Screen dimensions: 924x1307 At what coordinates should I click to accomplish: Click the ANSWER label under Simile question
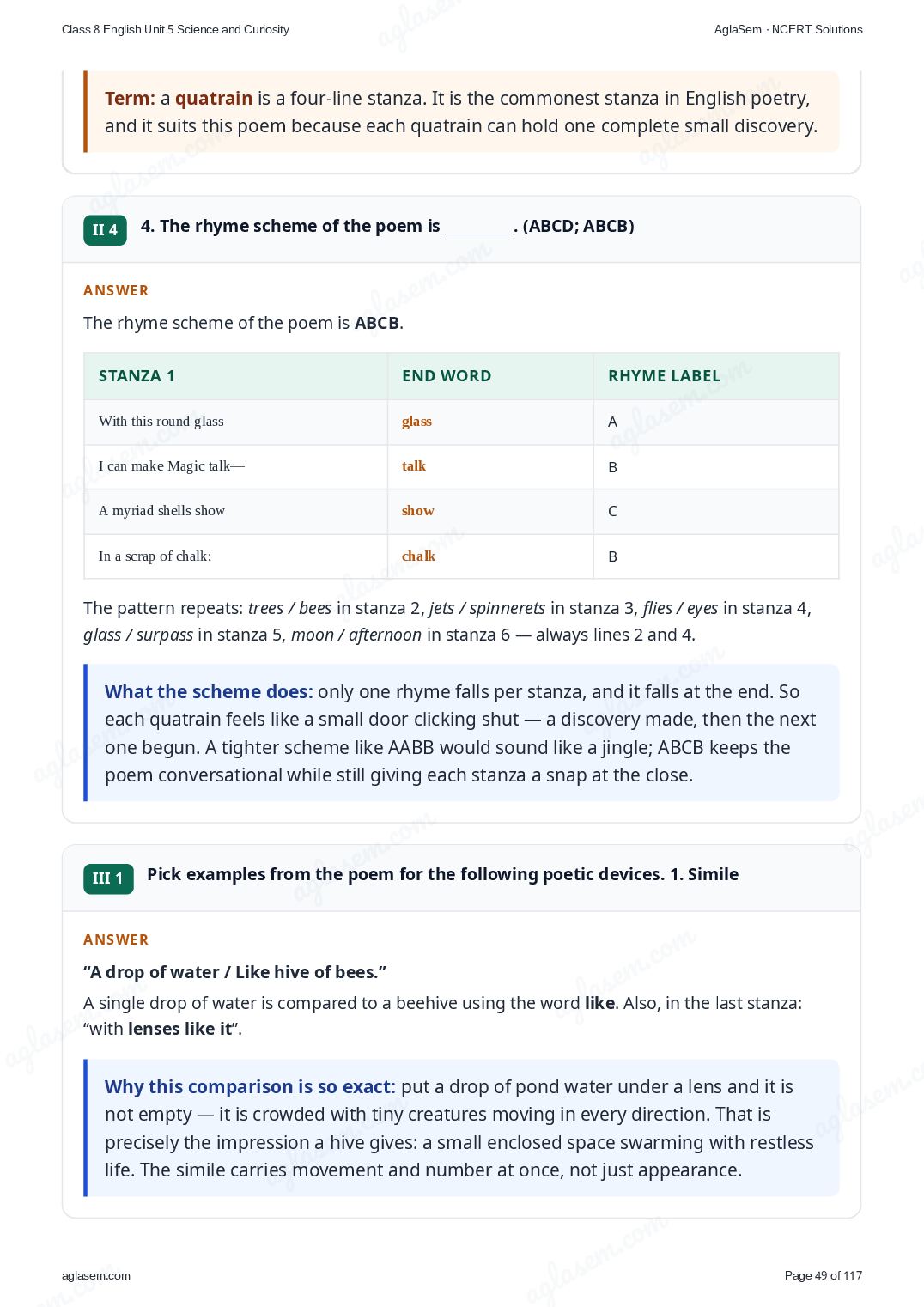[116, 939]
